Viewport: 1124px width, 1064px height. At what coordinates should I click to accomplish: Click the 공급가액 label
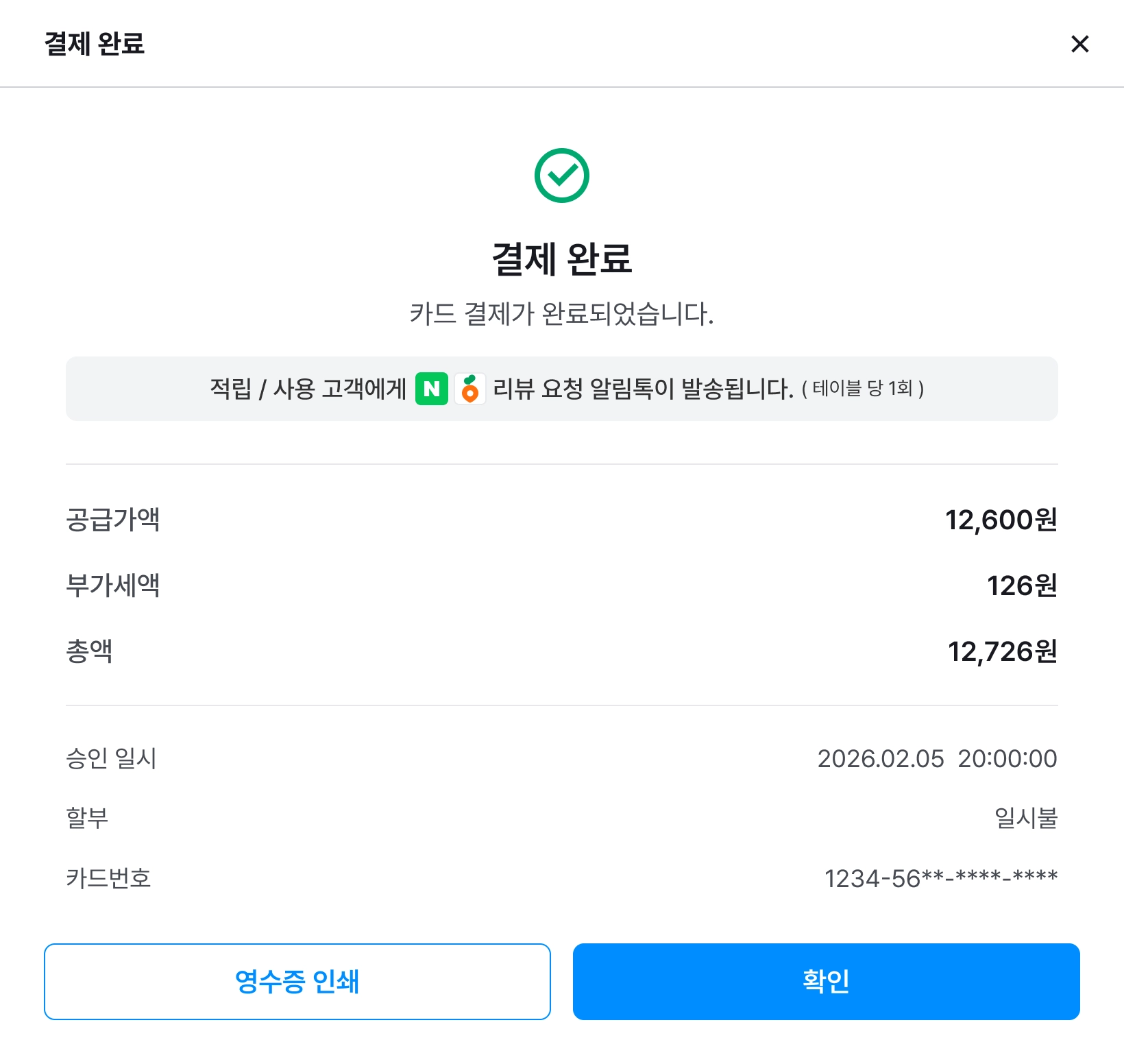click(113, 520)
